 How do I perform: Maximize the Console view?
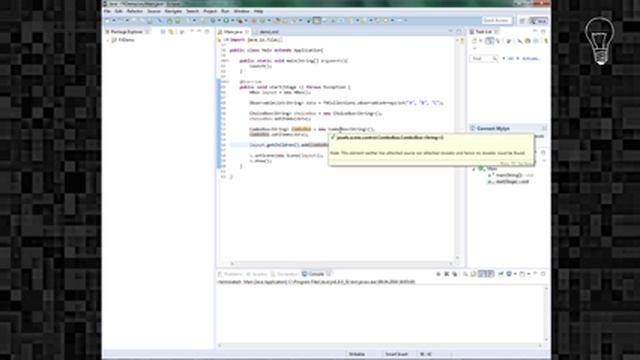click(543, 274)
